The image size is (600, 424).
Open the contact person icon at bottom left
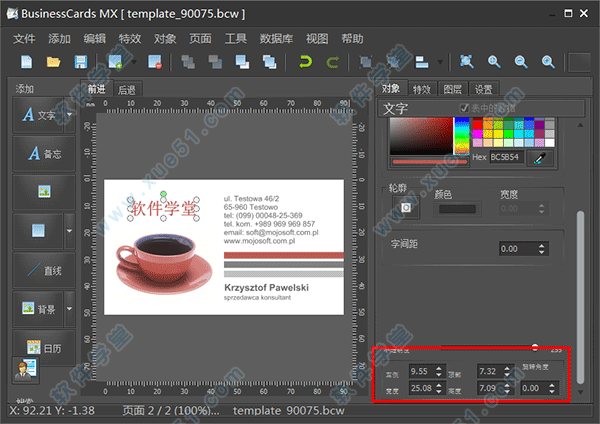(26, 370)
